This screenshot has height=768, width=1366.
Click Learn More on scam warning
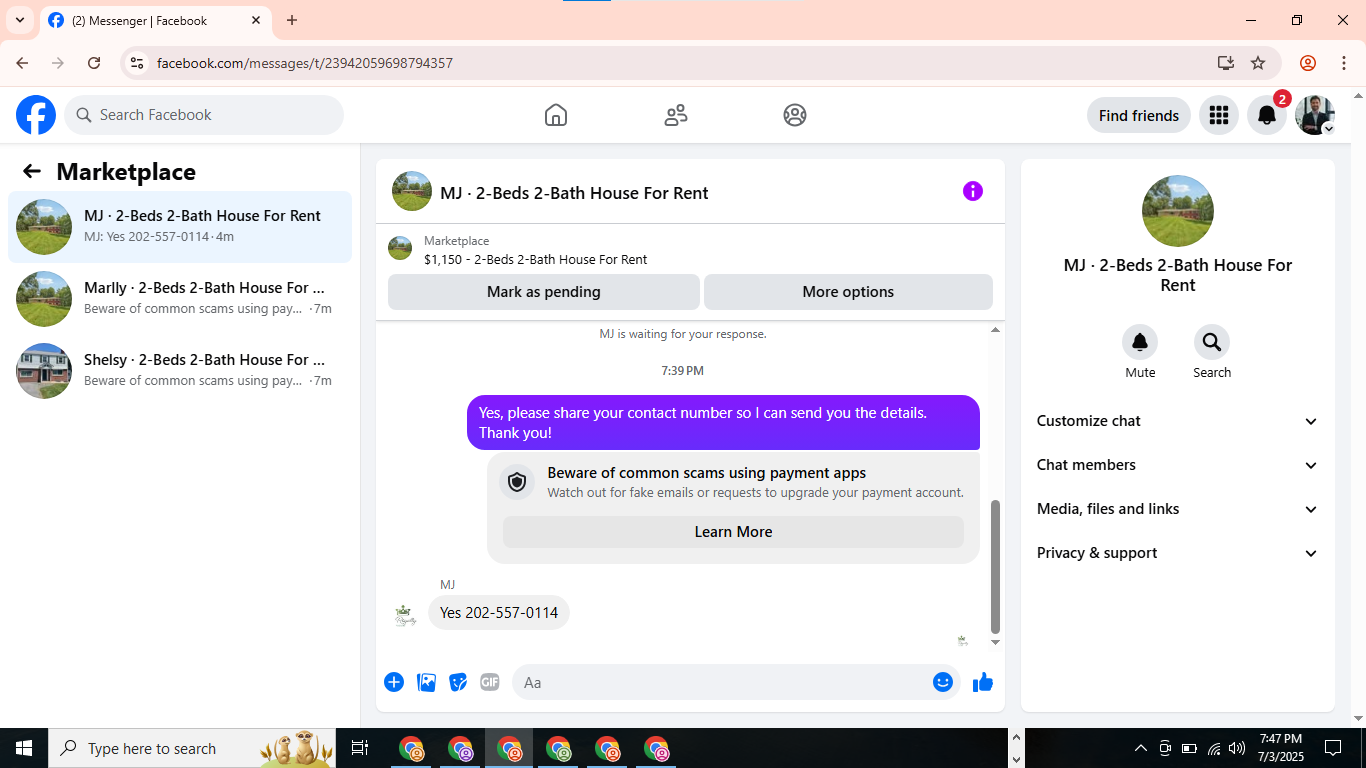733,532
